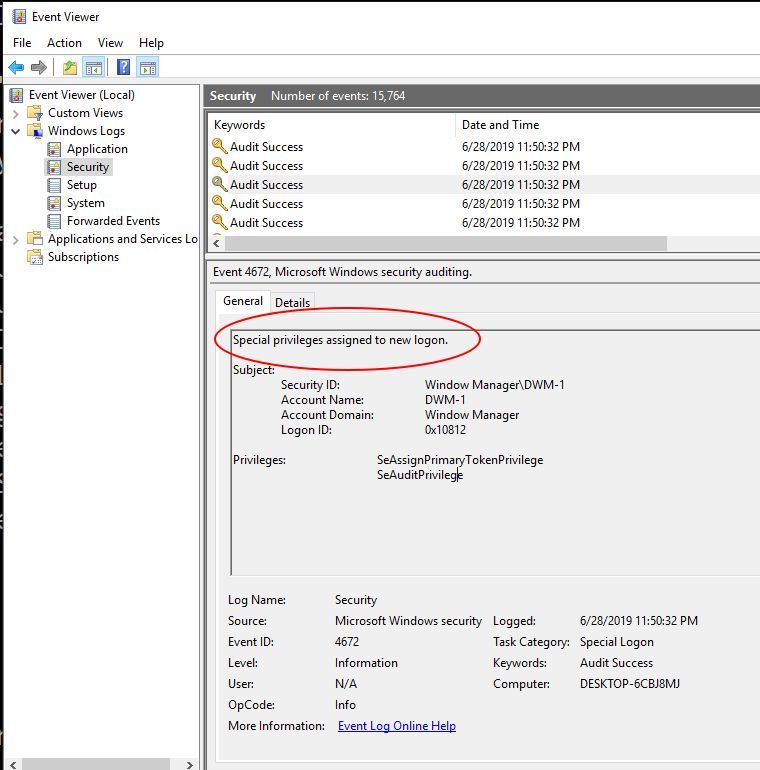Collapse the Windows Logs node
The width and height of the screenshot is (760, 770).
pyautogui.click(x=16, y=131)
